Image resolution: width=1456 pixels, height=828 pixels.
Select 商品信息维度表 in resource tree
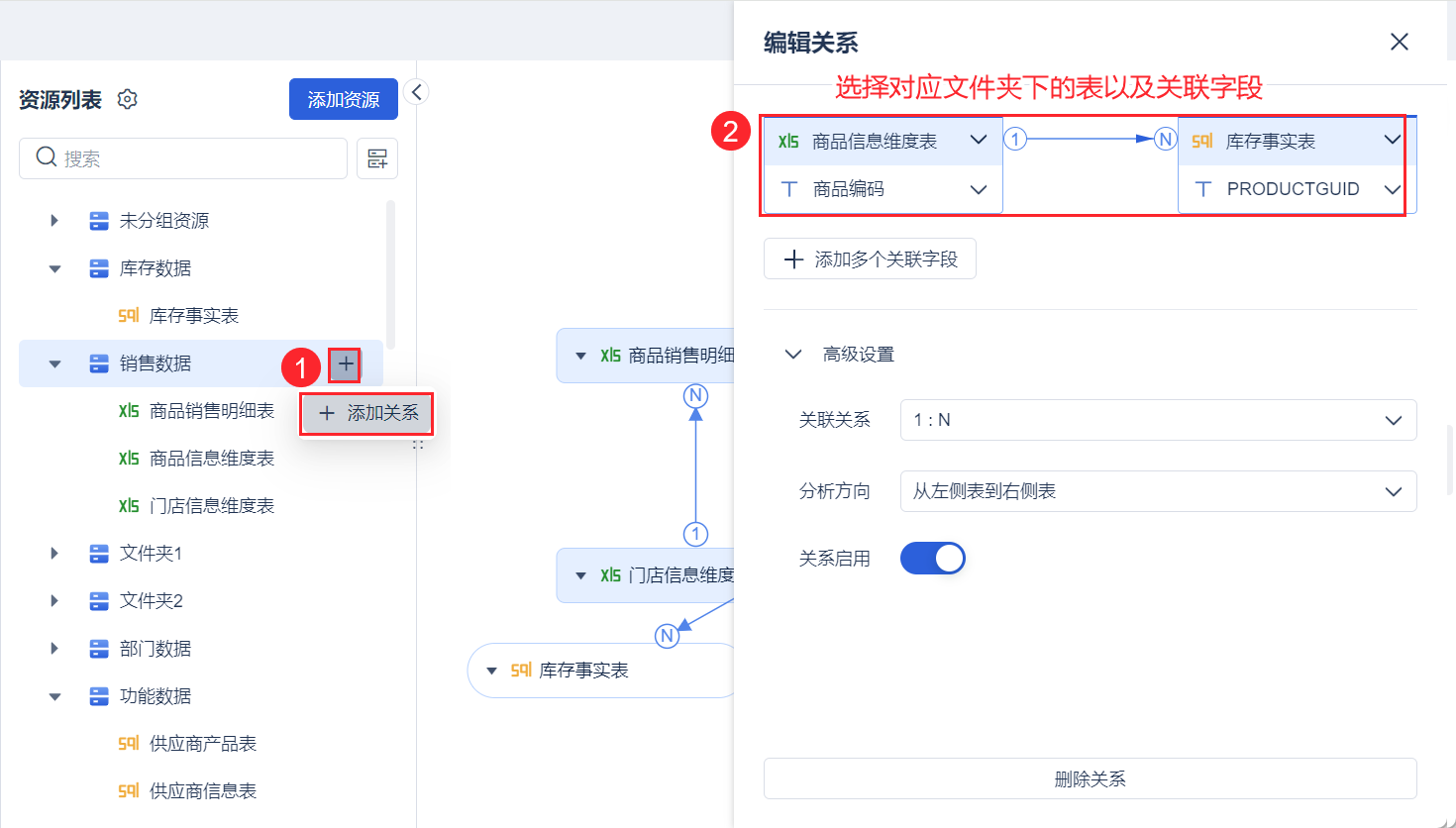coord(212,459)
